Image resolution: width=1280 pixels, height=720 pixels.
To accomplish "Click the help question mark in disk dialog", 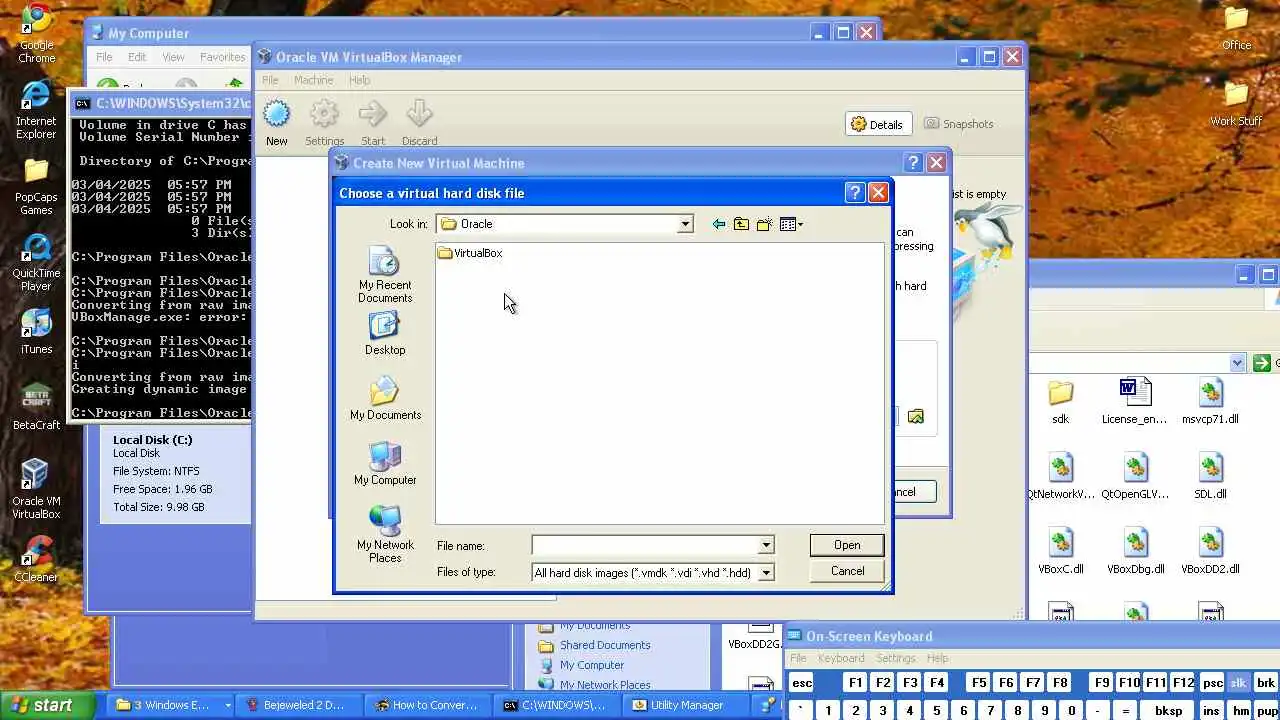I will [854, 193].
